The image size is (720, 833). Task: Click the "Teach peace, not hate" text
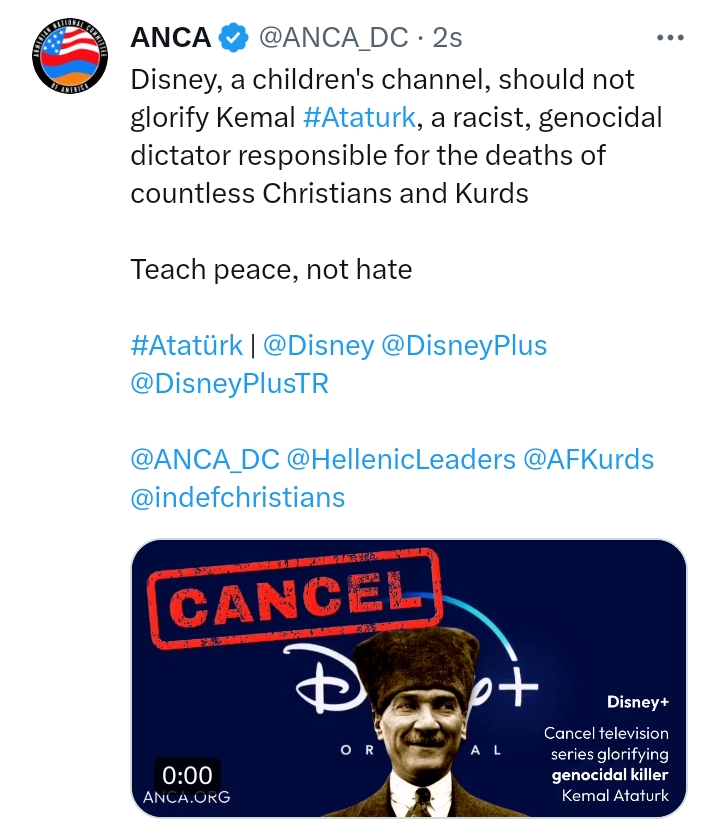(271, 269)
